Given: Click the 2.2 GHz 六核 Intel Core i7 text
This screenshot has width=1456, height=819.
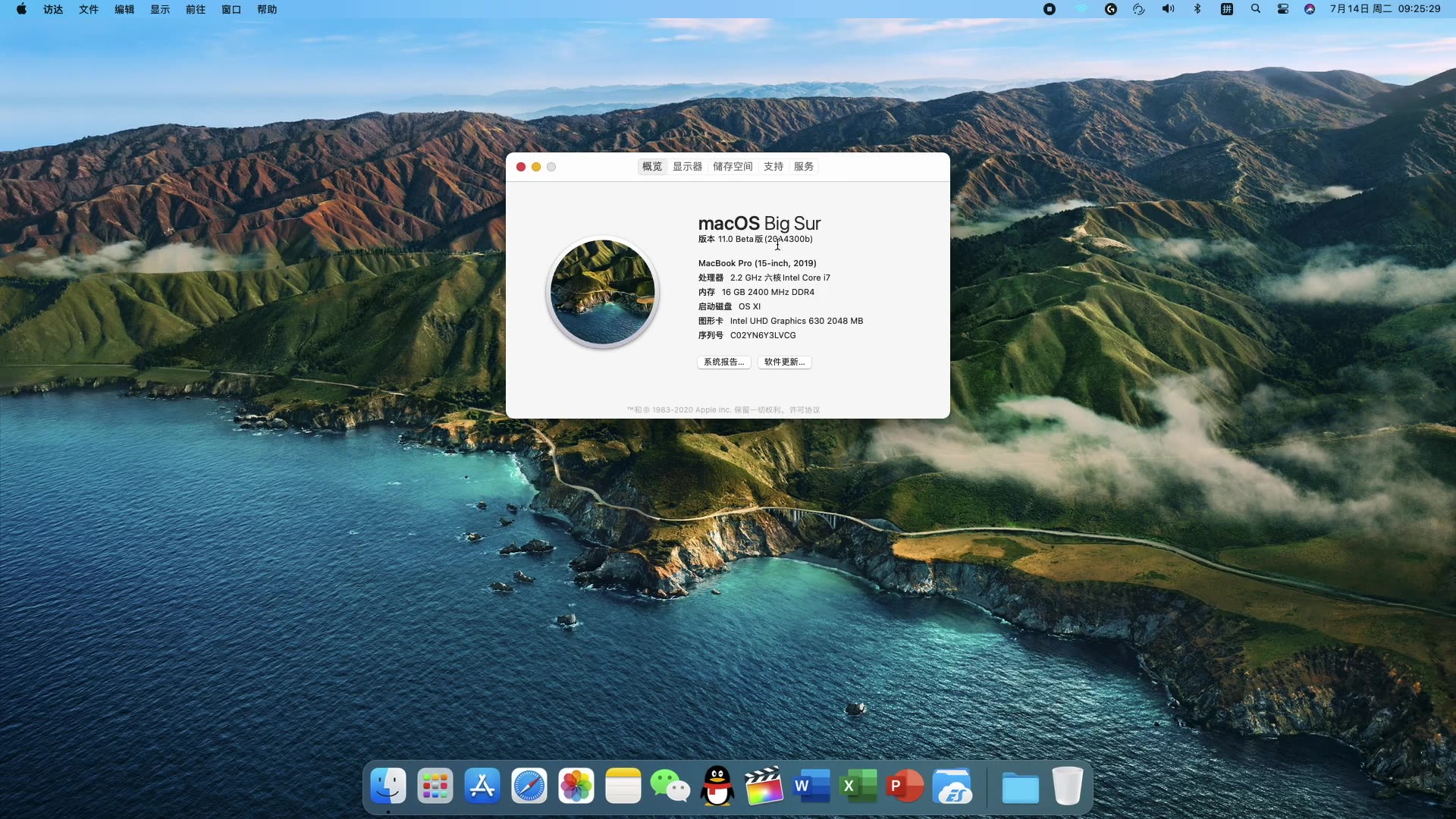Looking at the screenshot, I should (780, 278).
